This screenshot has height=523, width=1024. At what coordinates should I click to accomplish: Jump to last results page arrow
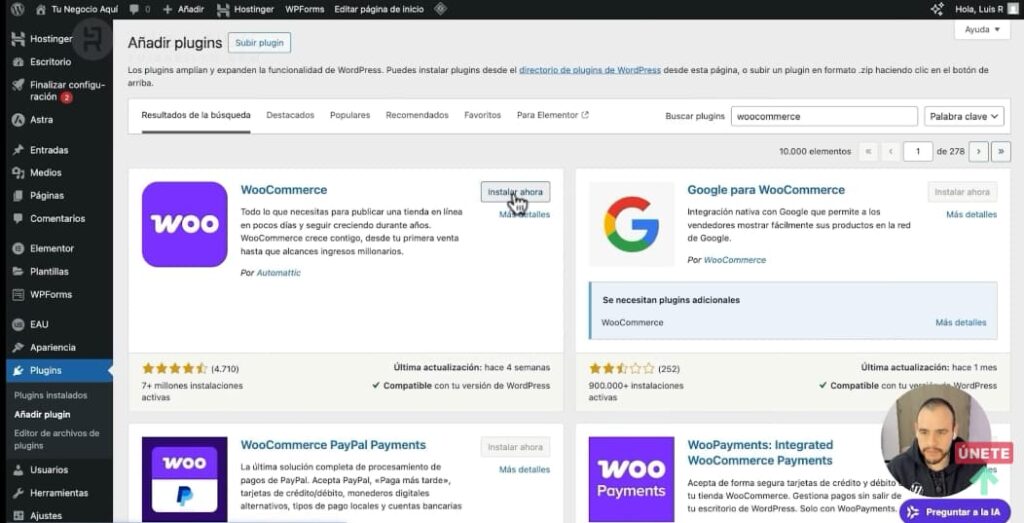click(1000, 151)
